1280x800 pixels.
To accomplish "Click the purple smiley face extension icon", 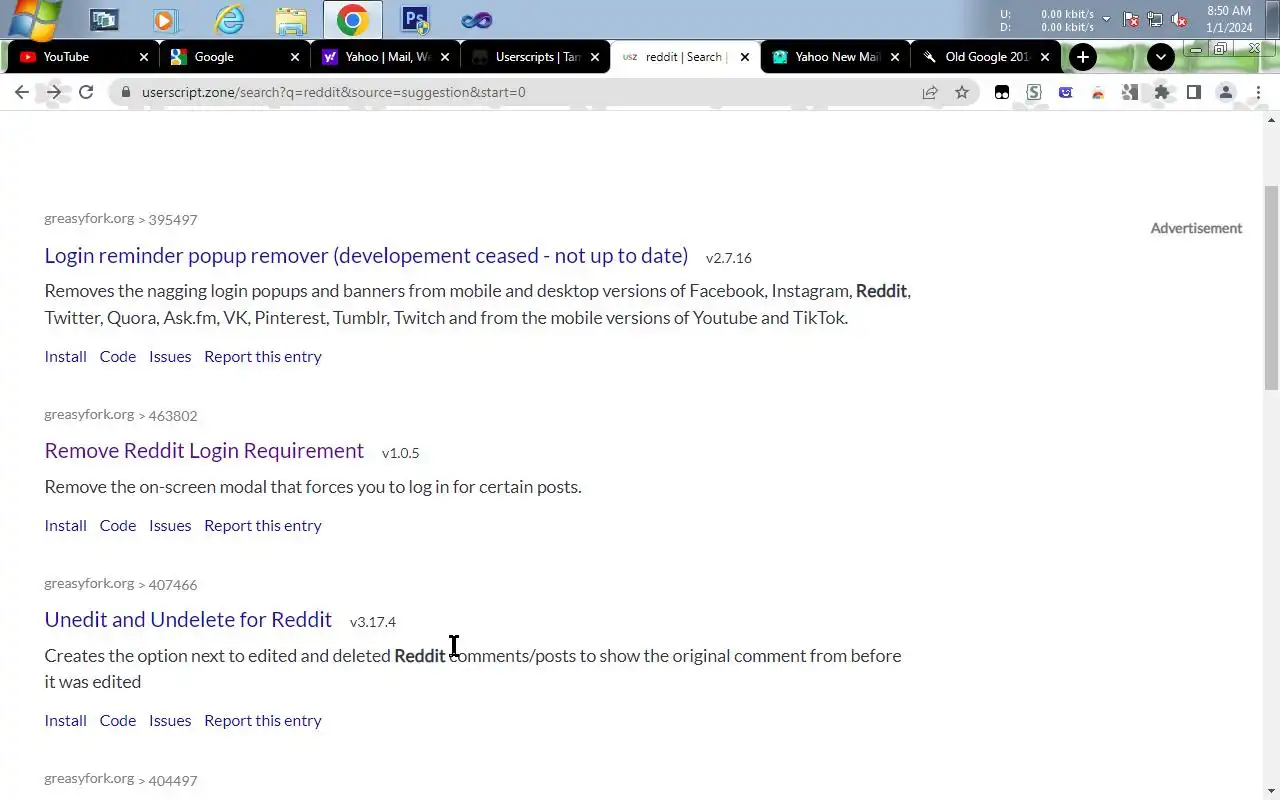I will (x=1066, y=92).
